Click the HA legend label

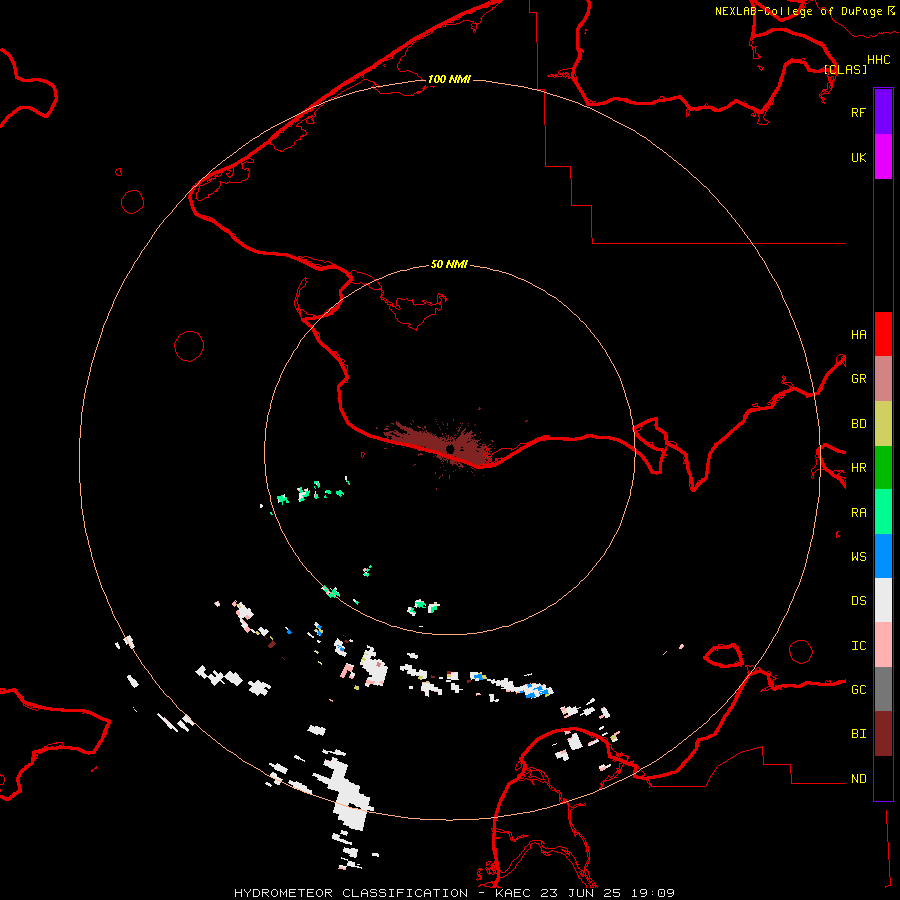click(858, 334)
